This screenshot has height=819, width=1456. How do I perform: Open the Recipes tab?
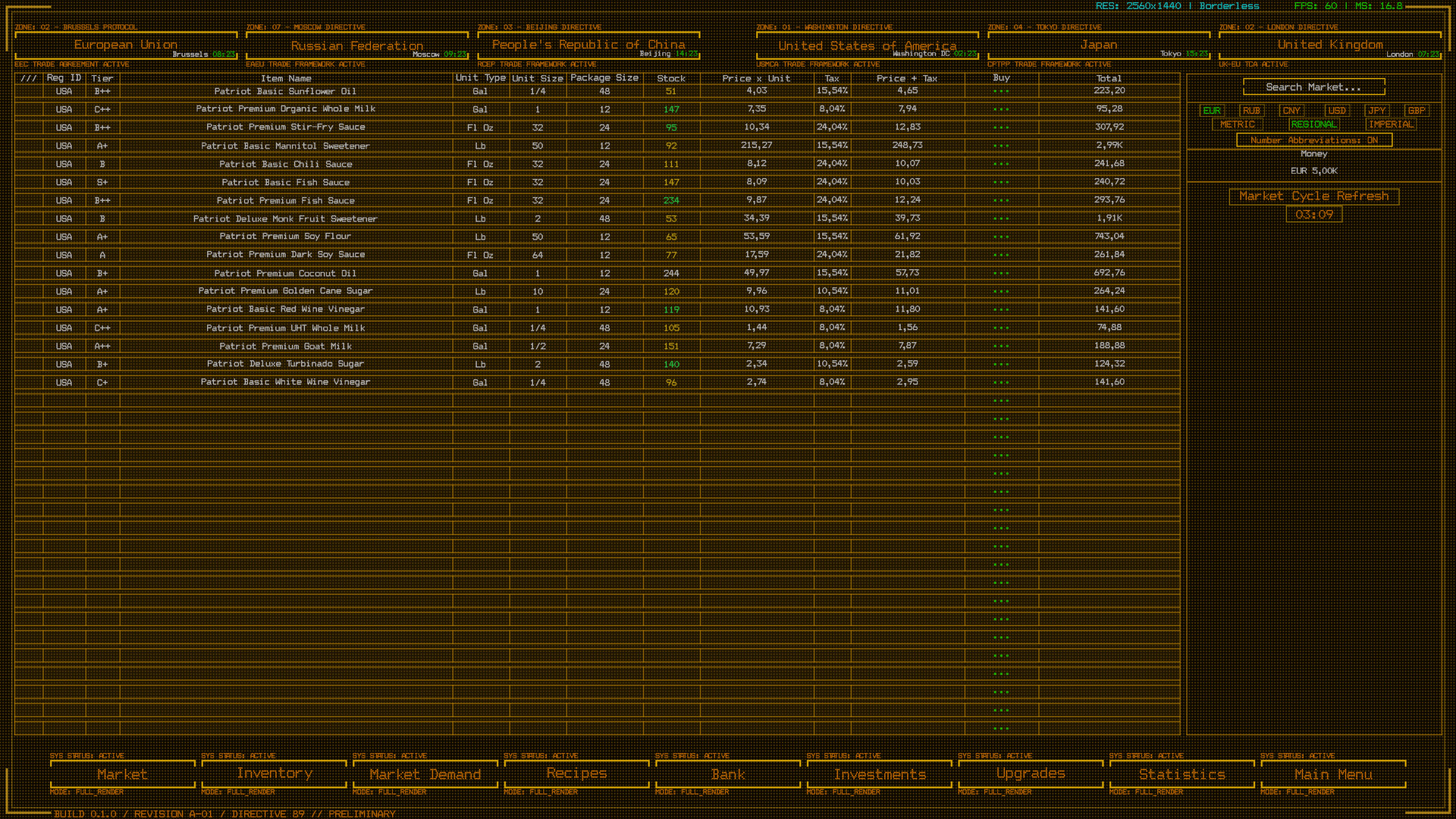point(576,774)
